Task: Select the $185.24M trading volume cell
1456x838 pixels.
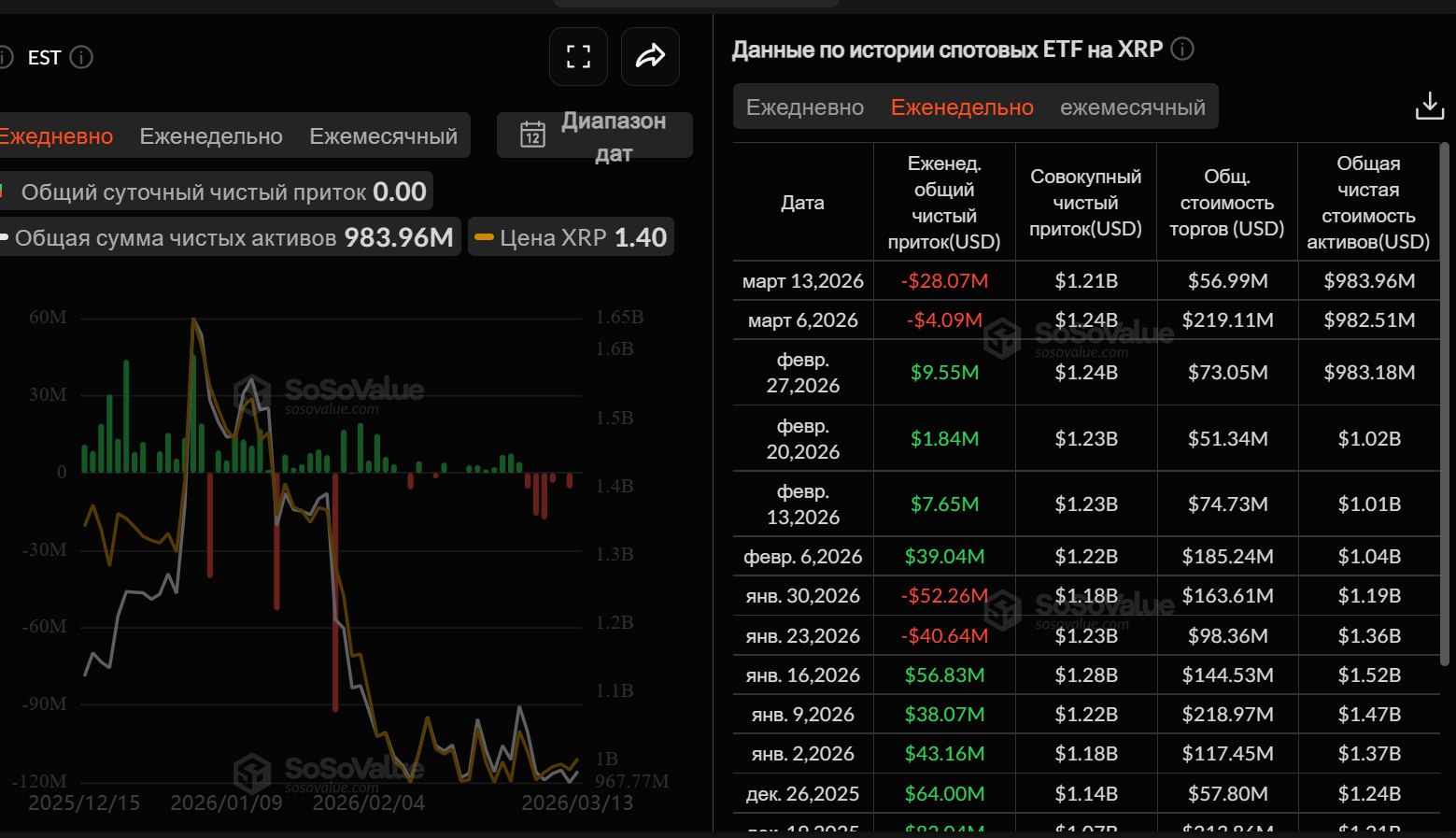Action: [x=1227, y=557]
